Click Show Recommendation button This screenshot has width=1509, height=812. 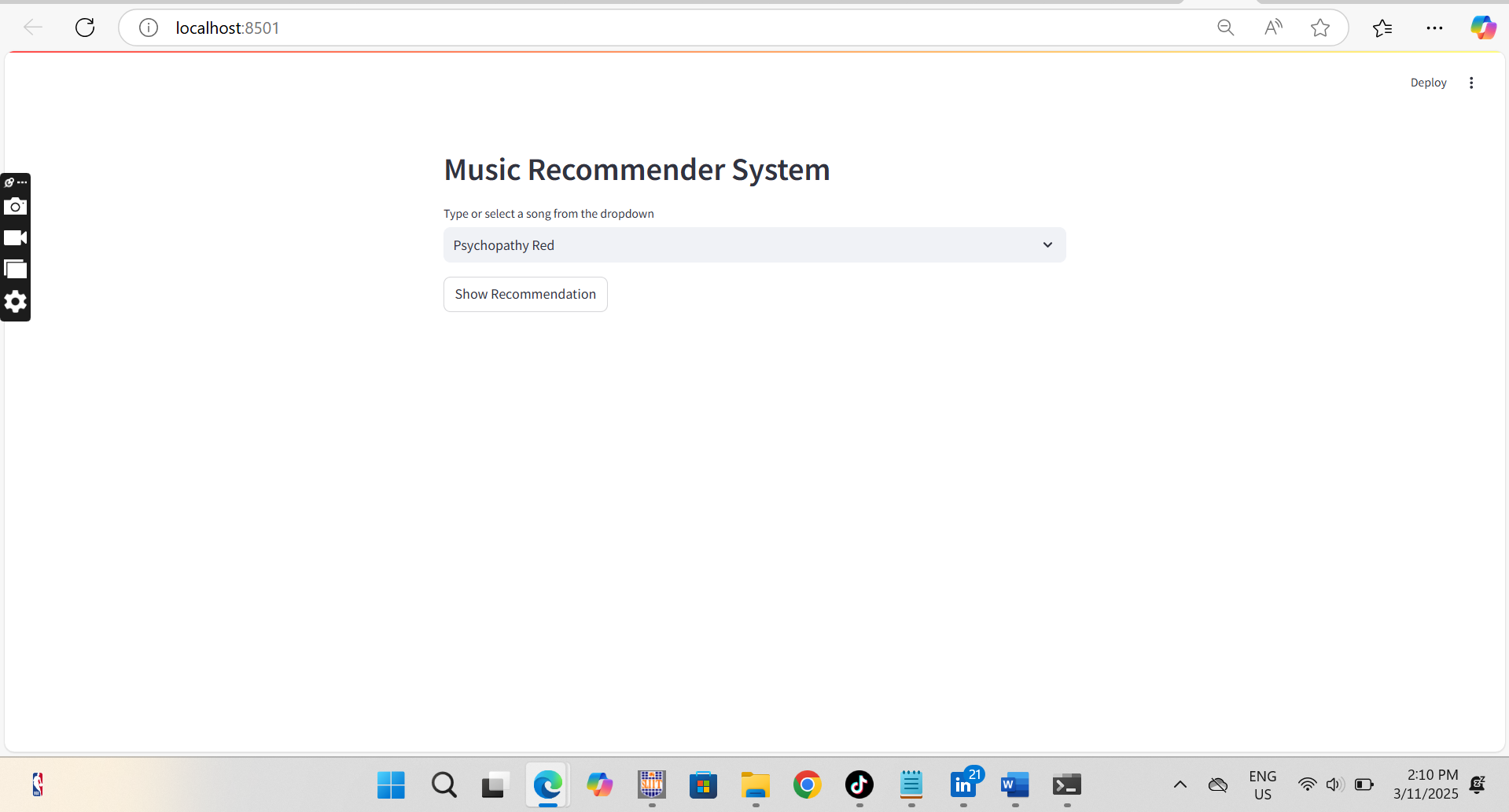click(x=525, y=294)
